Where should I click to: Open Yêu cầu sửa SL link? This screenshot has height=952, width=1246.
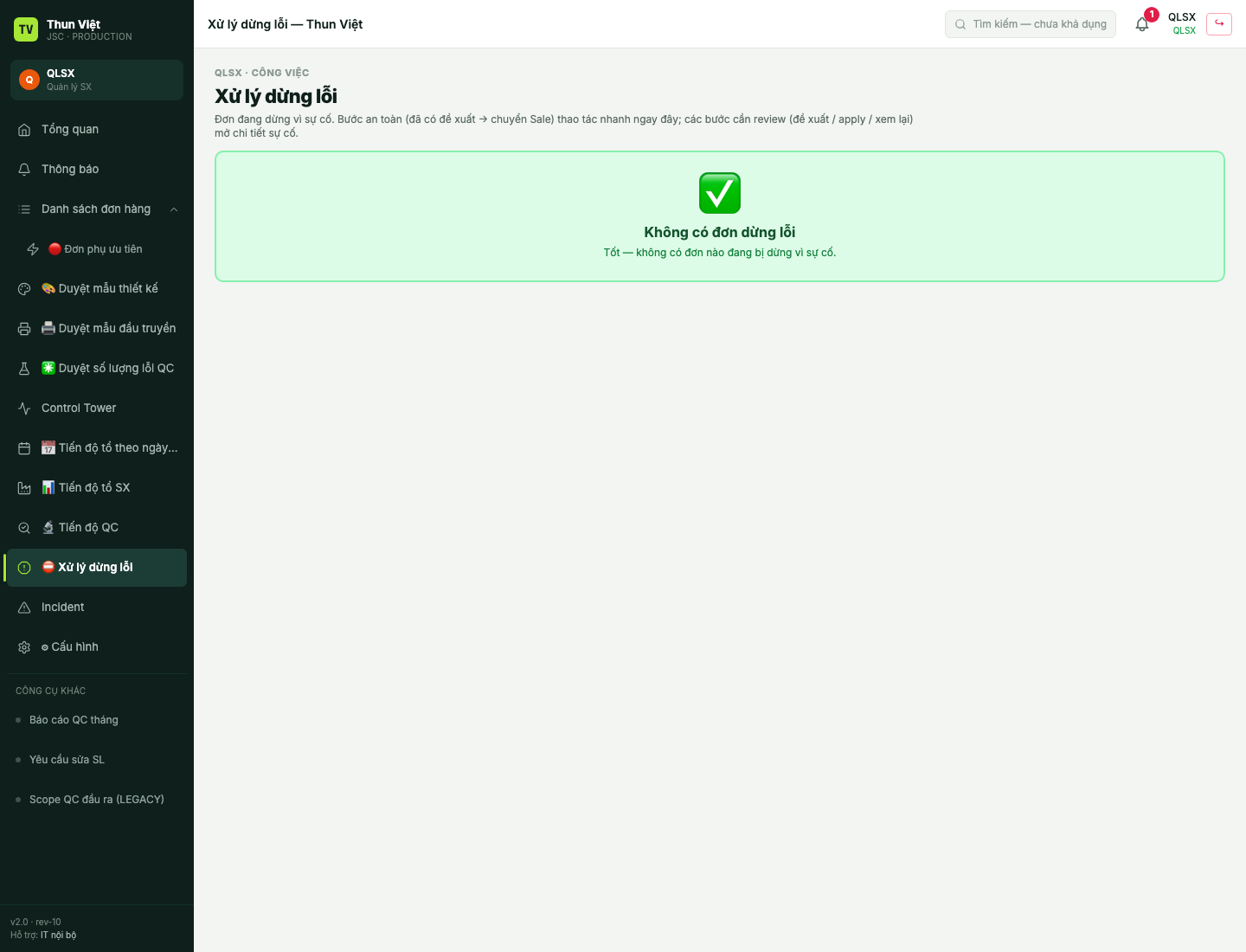point(97,760)
